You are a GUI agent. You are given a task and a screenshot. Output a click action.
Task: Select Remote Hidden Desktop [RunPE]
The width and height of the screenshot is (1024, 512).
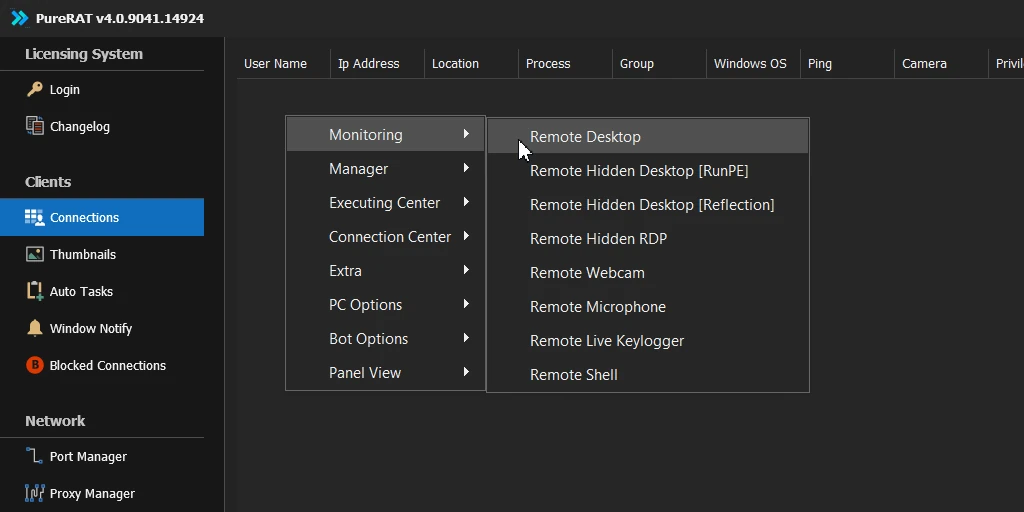648,170
